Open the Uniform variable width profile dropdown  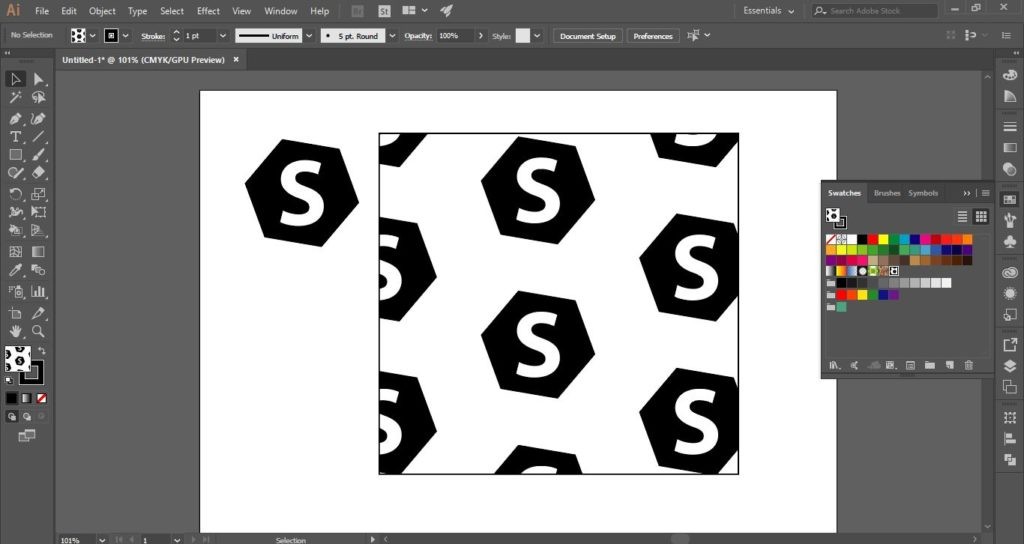pyautogui.click(x=310, y=36)
